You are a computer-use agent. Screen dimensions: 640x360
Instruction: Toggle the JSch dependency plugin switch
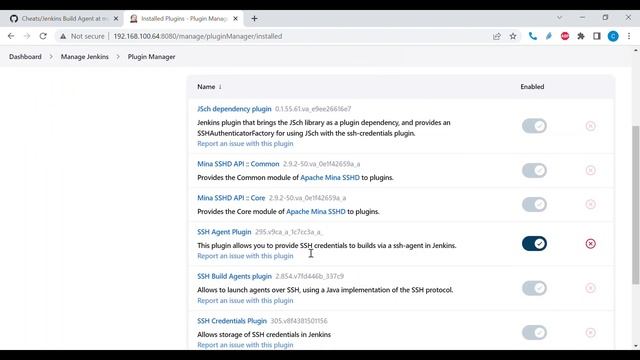point(534,126)
